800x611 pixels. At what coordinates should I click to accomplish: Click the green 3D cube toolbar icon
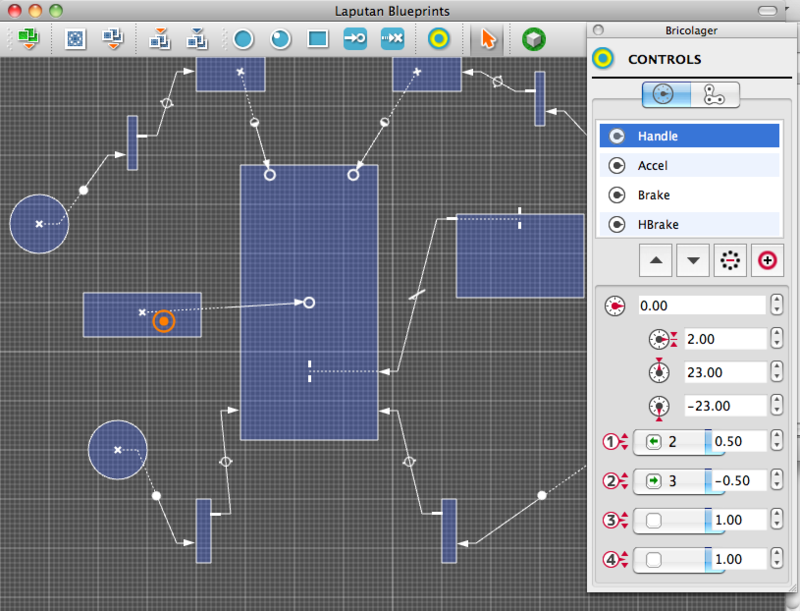534,39
